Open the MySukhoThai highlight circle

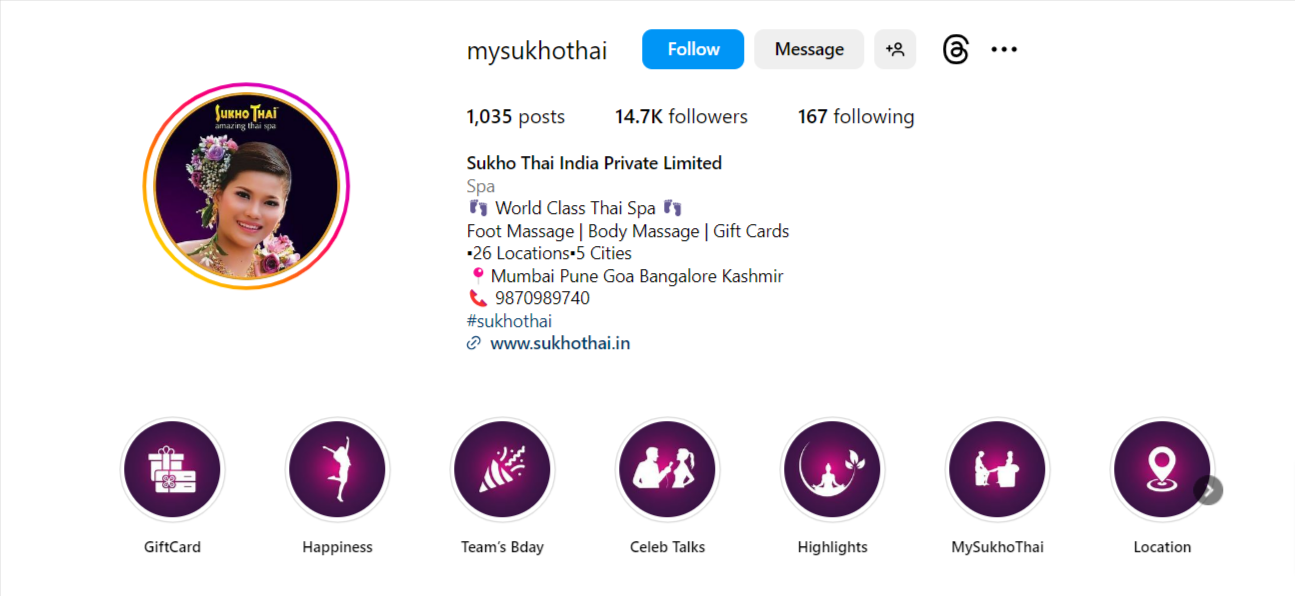(998, 470)
